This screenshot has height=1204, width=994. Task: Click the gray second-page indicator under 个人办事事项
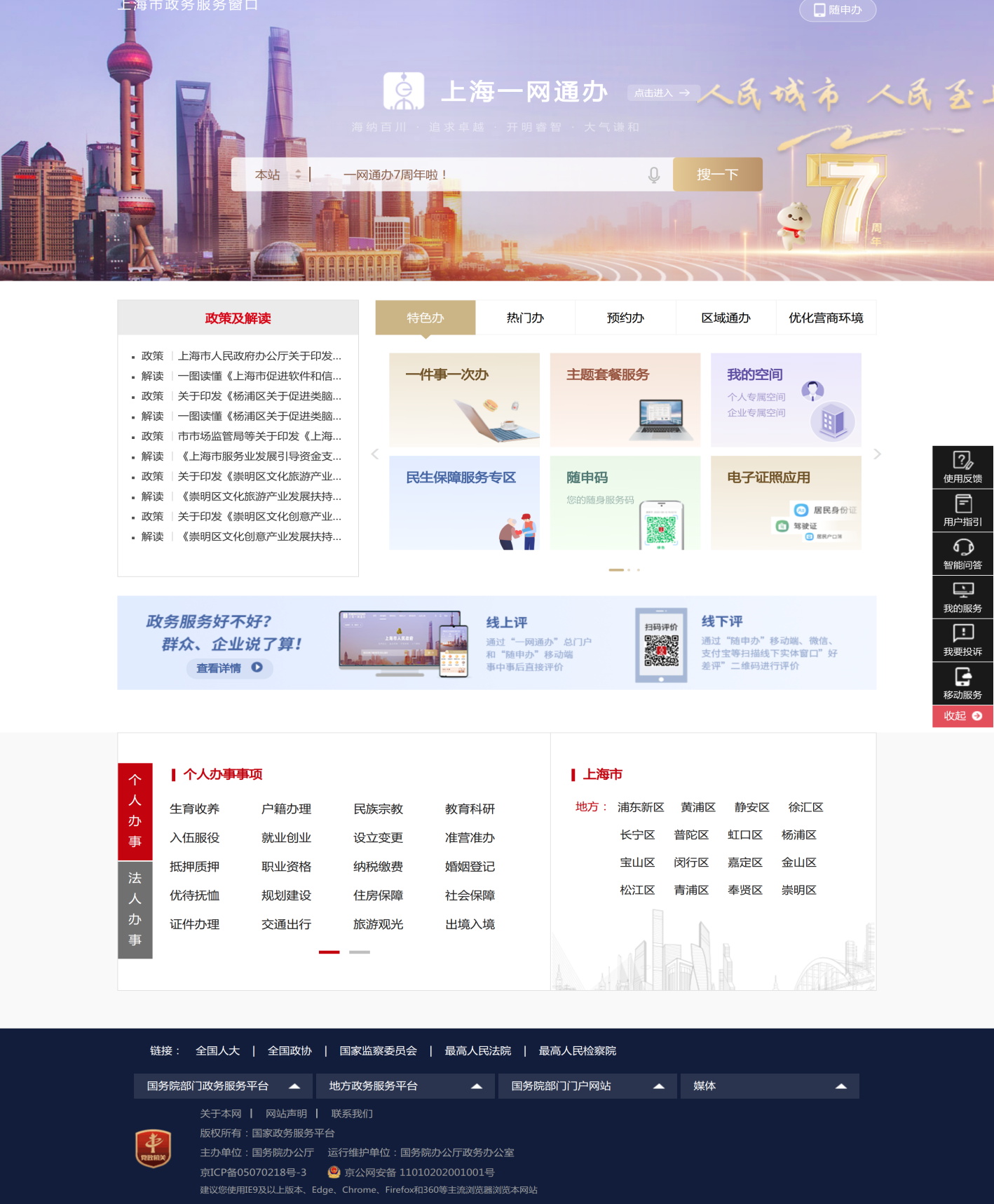pyautogui.click(x=360, y=952)
